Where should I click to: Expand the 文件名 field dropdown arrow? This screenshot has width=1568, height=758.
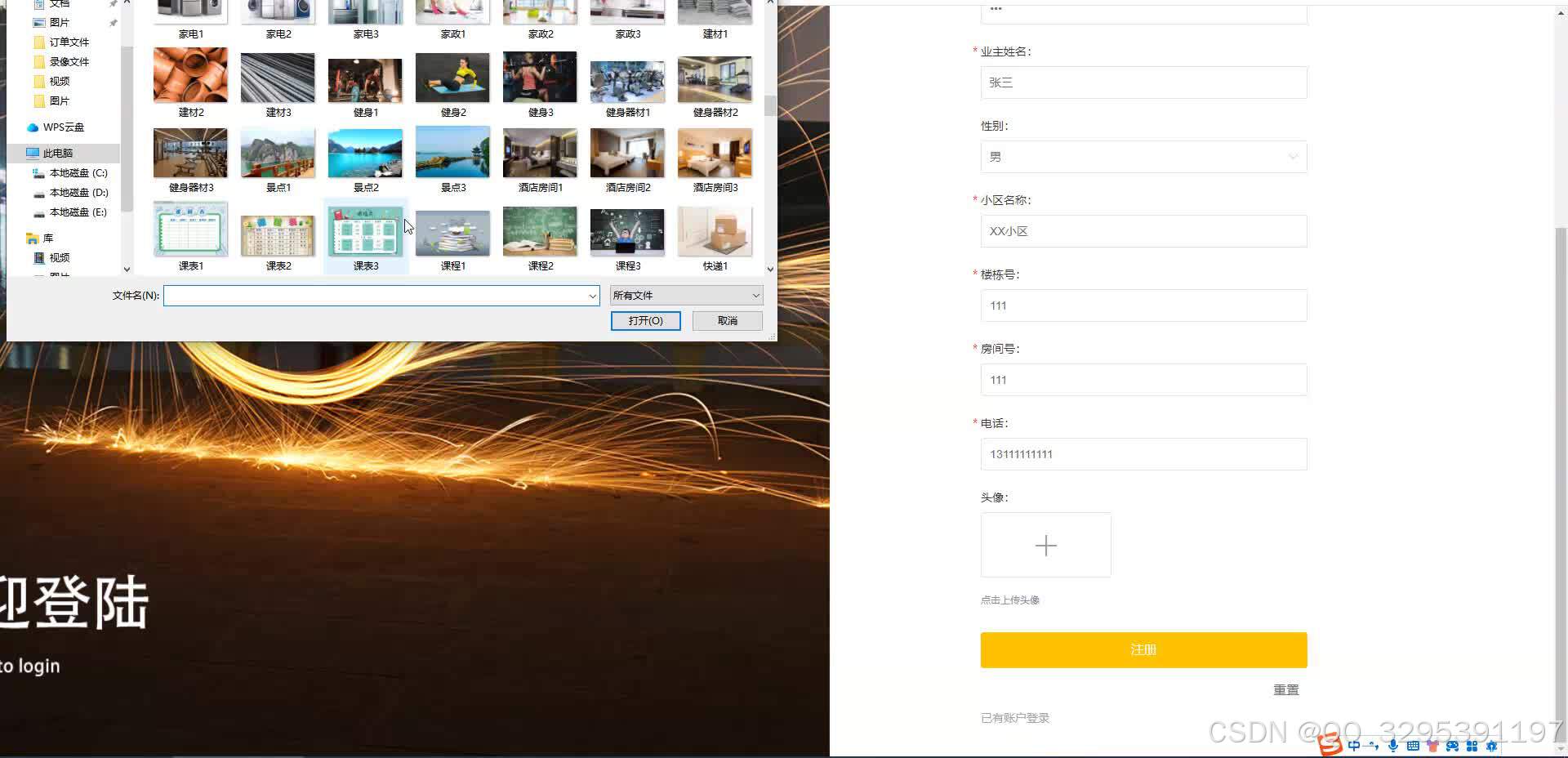pyautogui.click(x=593, y=296)
